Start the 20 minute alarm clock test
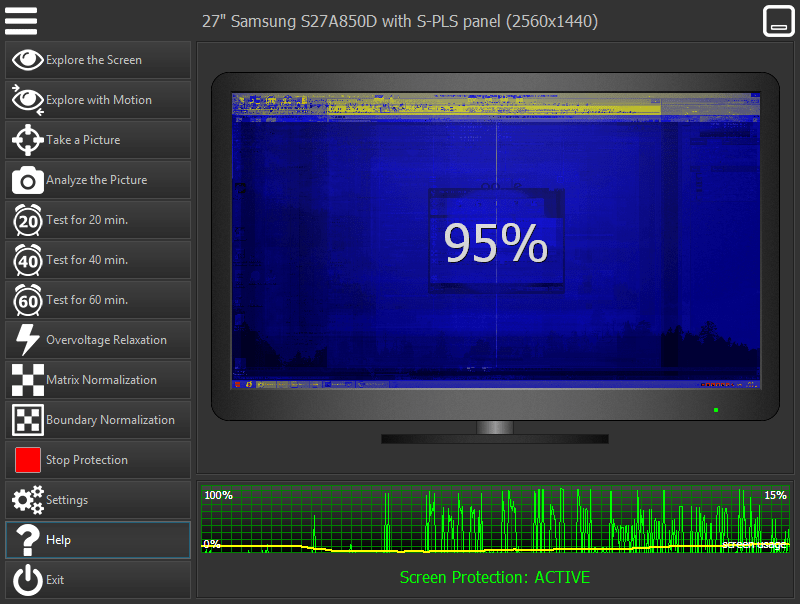This screenshot has height=604, width=800. tap(28, 220)
